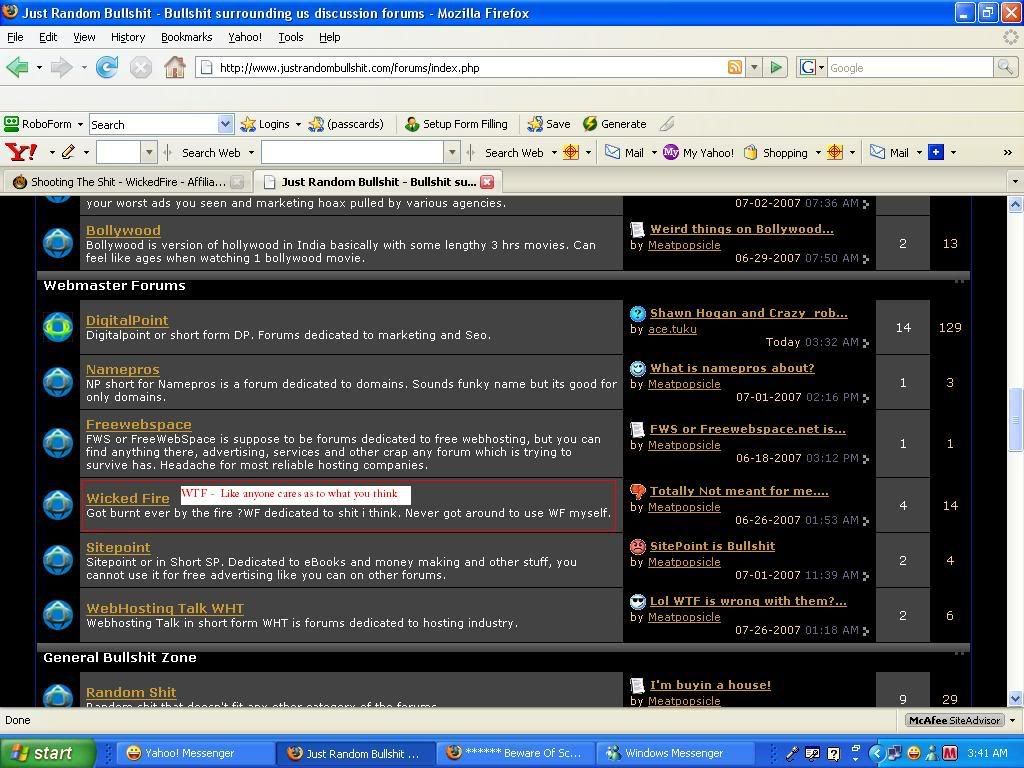Click the McAfee SiteAdvisor status button
The width and height of the screenshot is (1024, 768).
pos(955,720)
